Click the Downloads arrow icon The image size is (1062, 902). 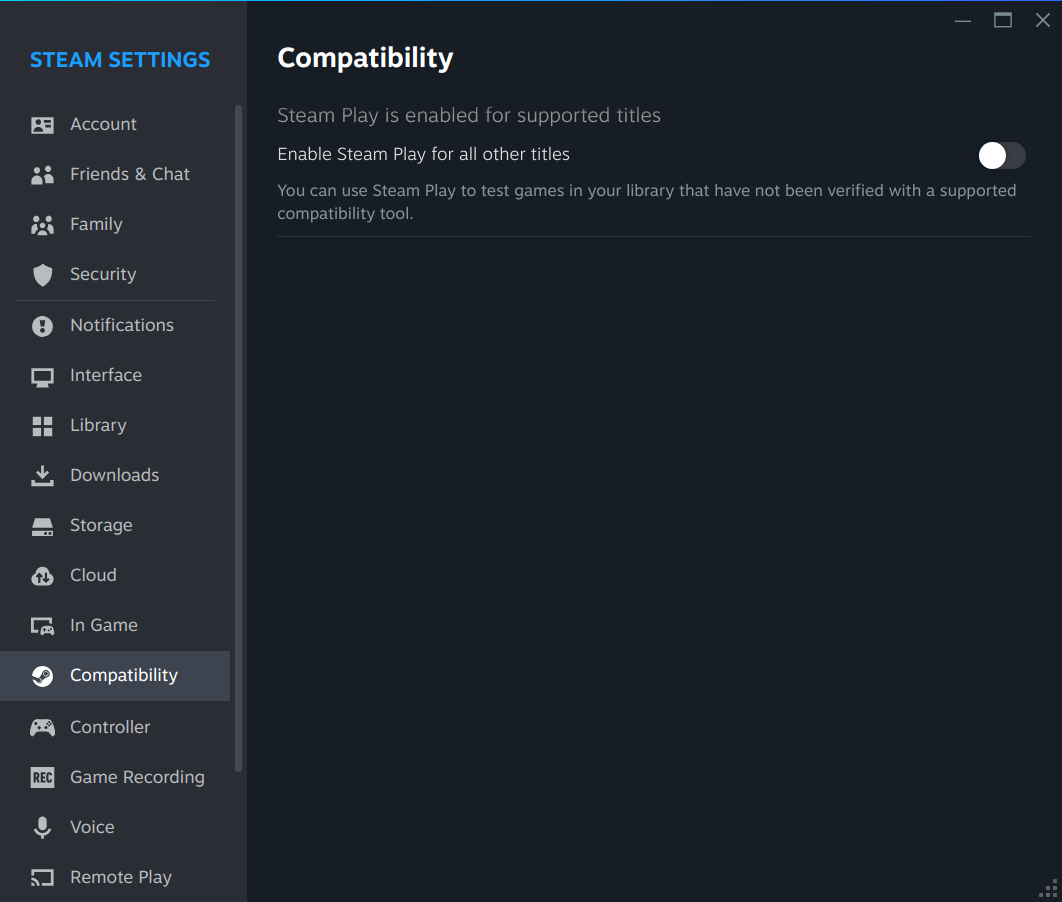tap(42, 476)
